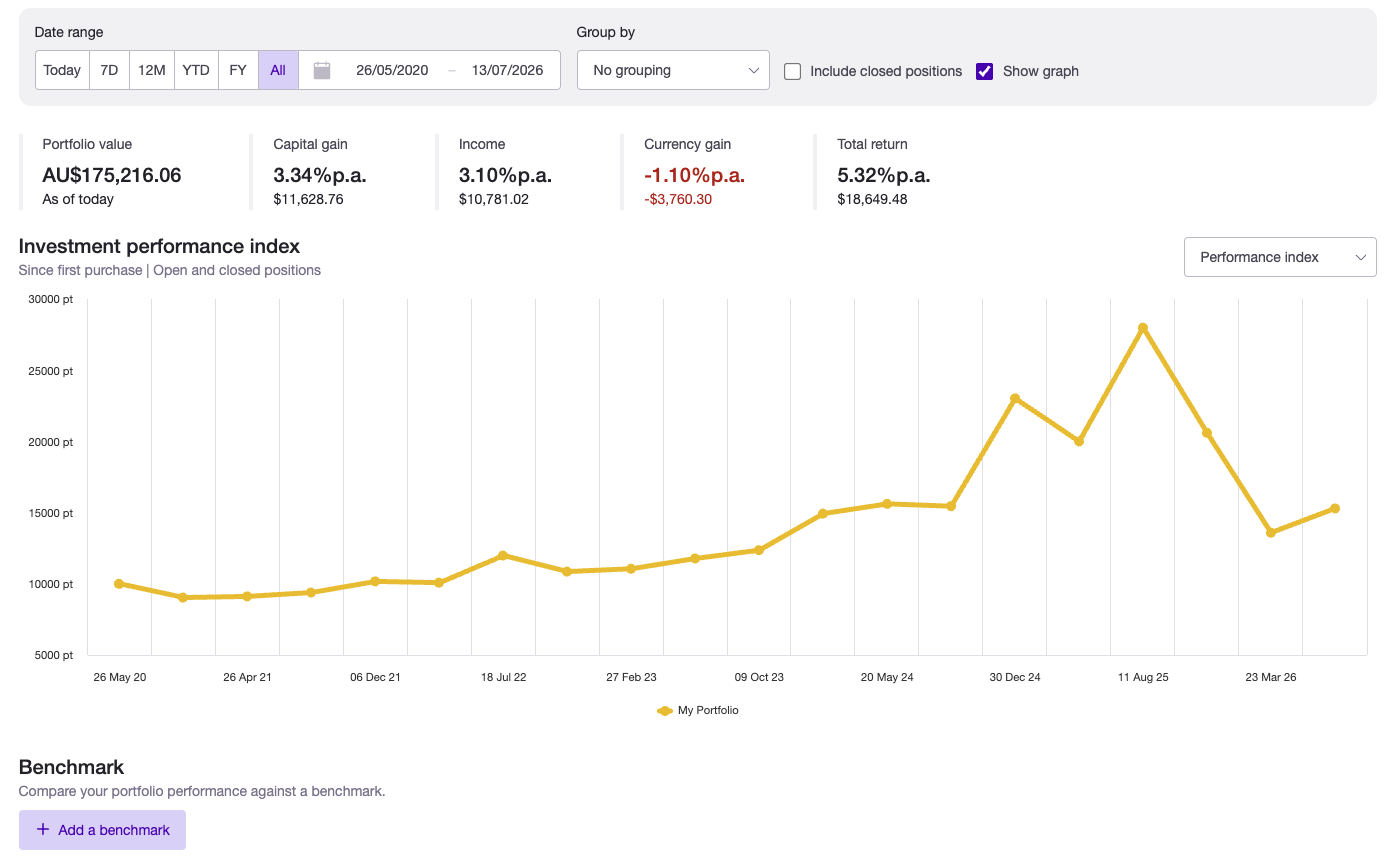The height and width of the screenshot is (857, 1394).
Task: Choose the FY date range option
Action: [238, 70]
